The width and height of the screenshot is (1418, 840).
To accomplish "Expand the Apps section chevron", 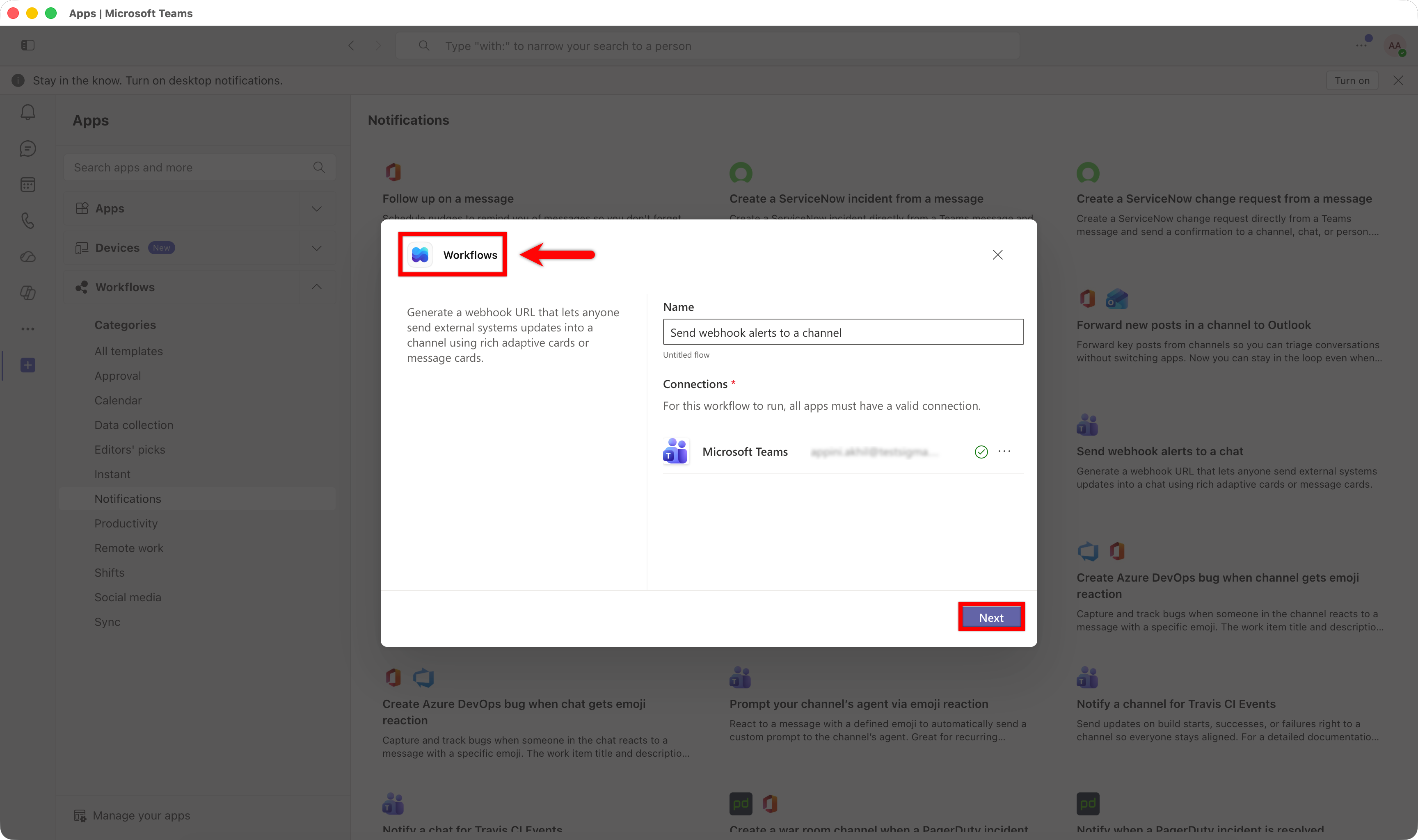I will 317,209.
